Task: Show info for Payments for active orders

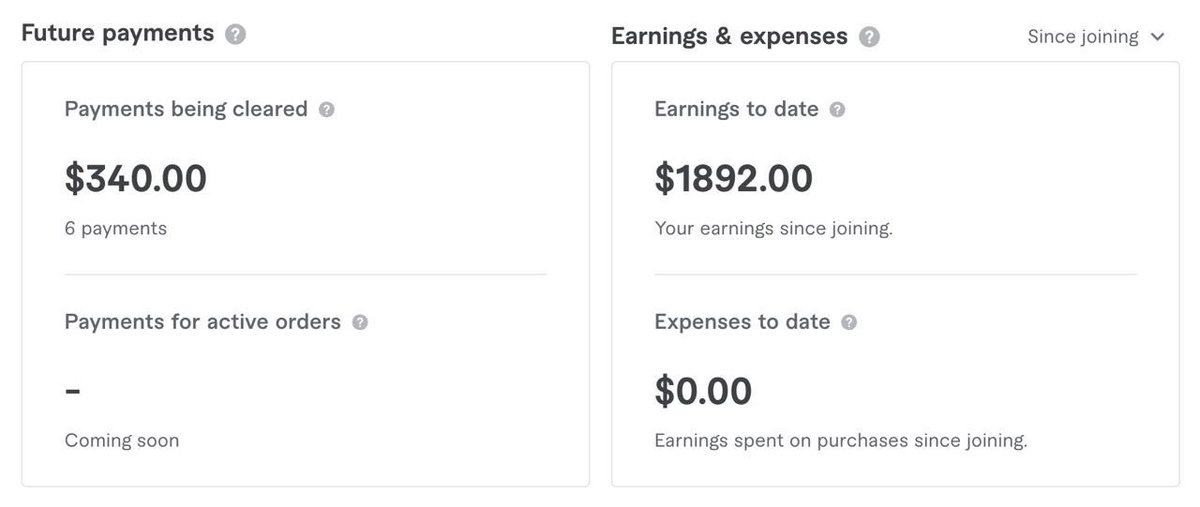Action: click(360, 323)
